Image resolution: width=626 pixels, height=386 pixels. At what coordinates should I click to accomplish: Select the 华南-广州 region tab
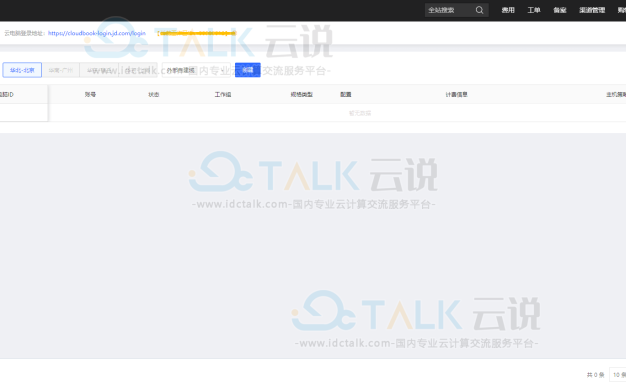pyautogui.click(x=61, y=70)
